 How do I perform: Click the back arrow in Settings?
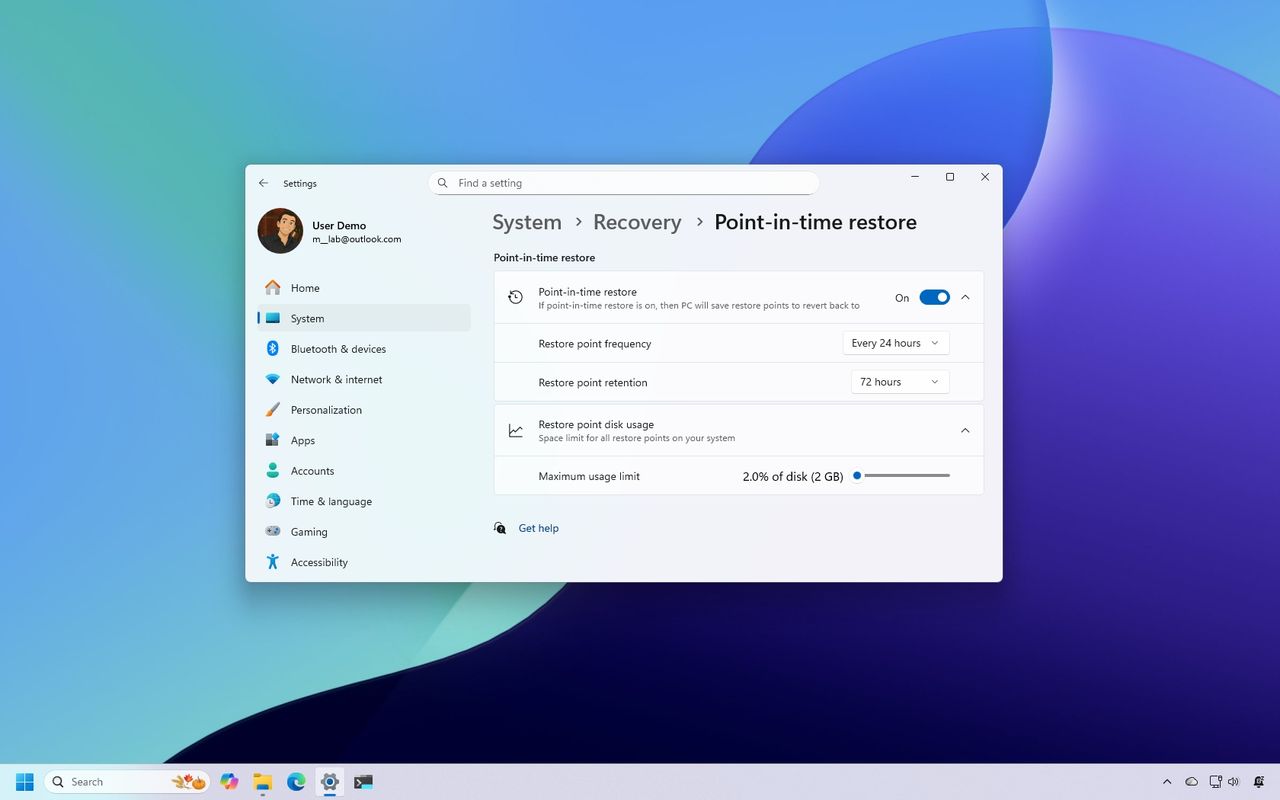[263, 183]
